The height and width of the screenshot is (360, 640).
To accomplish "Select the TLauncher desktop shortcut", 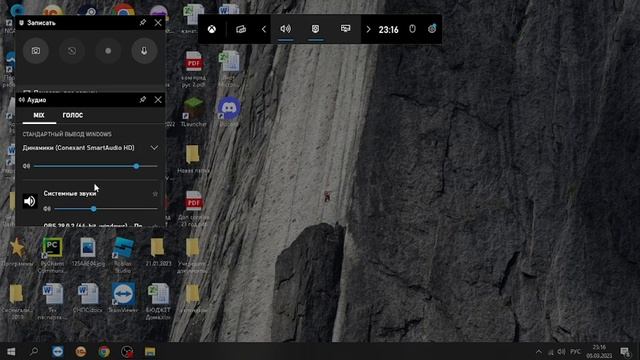I will (x=193, y=112).
